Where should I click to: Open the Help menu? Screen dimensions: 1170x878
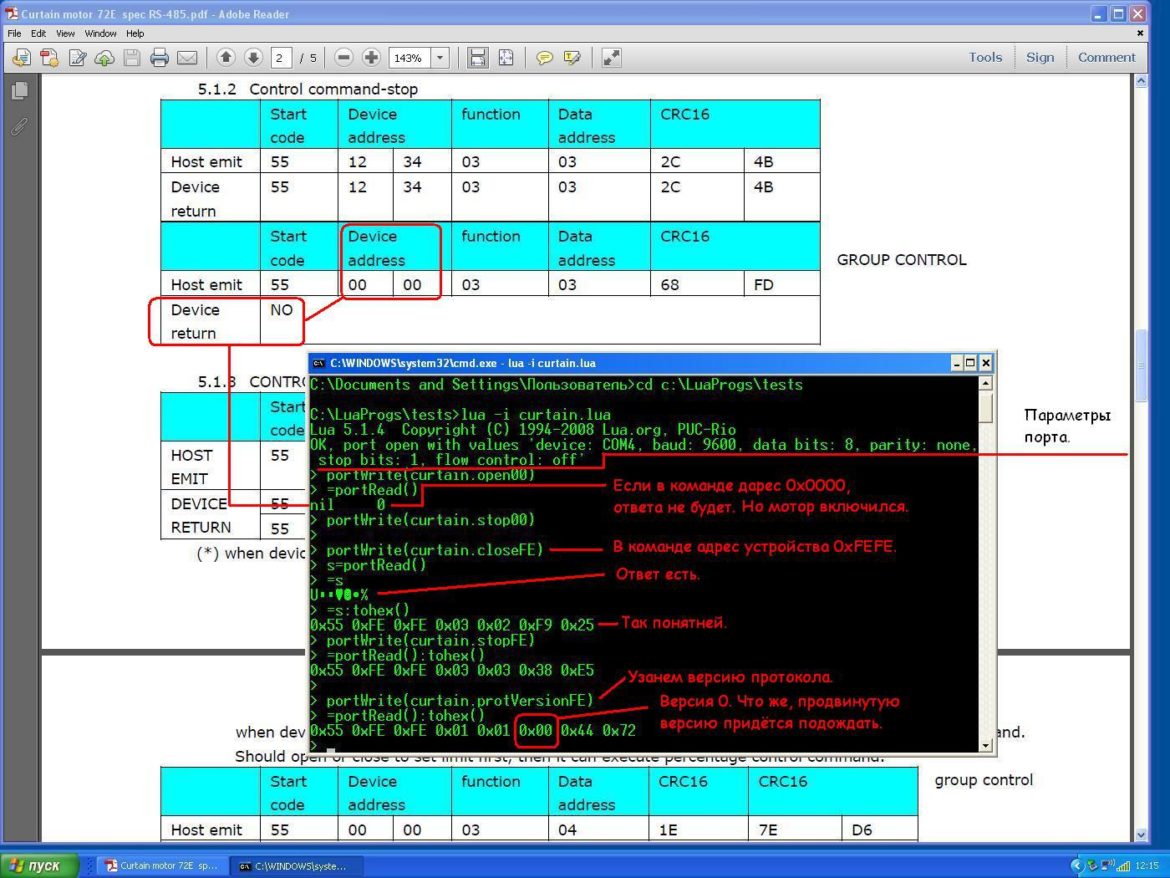[x=135, y=34]
